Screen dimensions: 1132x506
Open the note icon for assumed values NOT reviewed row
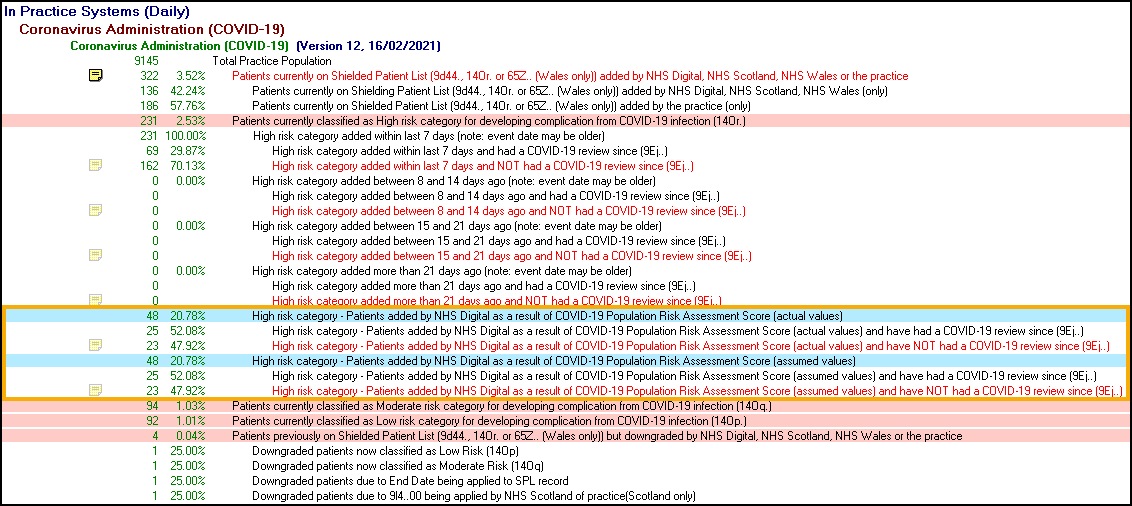95,391
